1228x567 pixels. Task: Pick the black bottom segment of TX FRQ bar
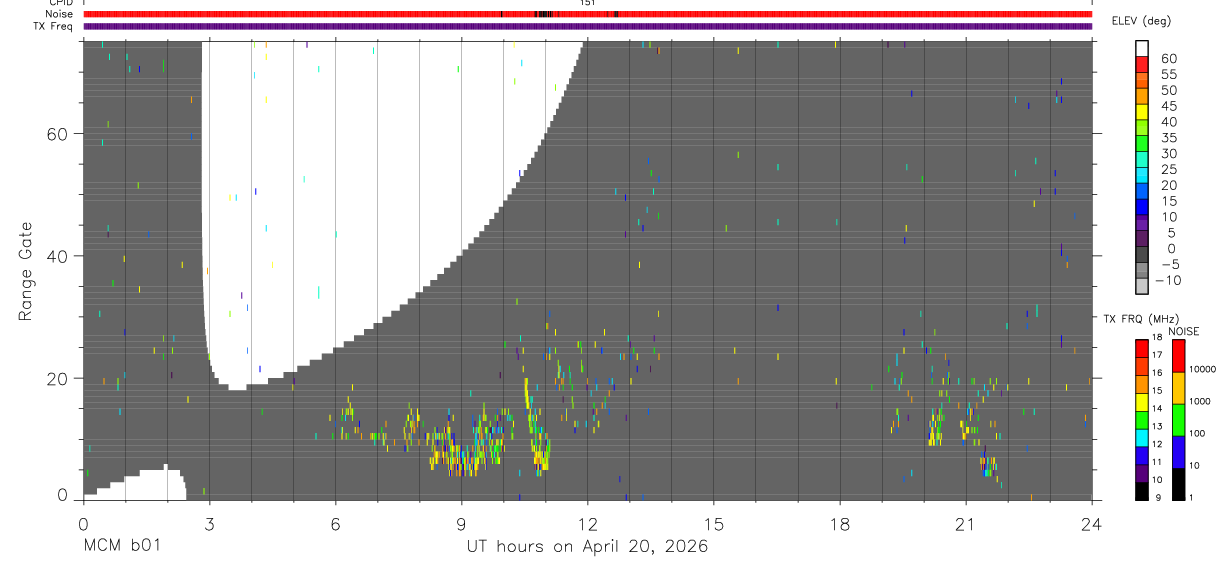pos(1142,491)
